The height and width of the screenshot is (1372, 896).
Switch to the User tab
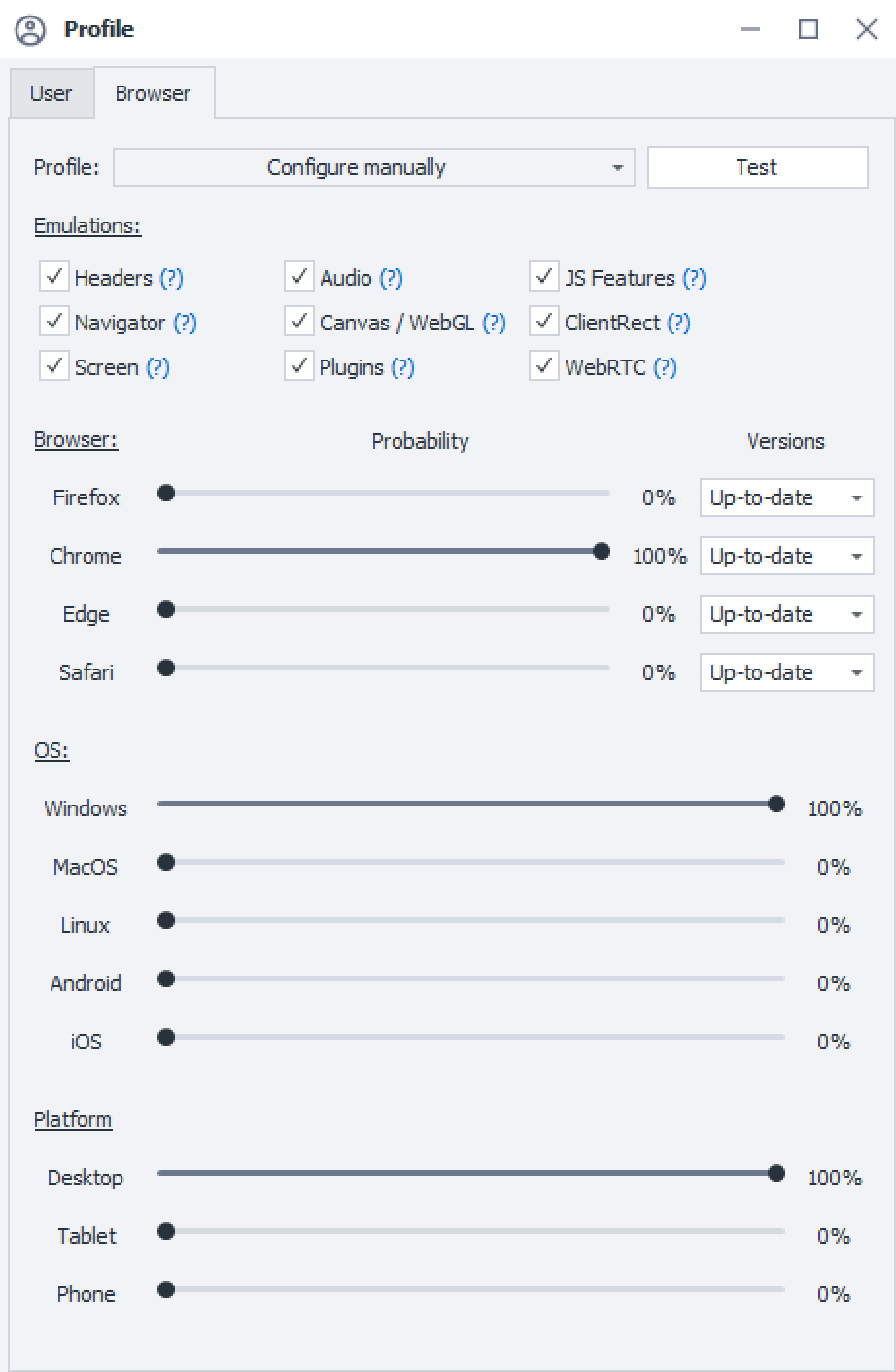tap(51, 93)
